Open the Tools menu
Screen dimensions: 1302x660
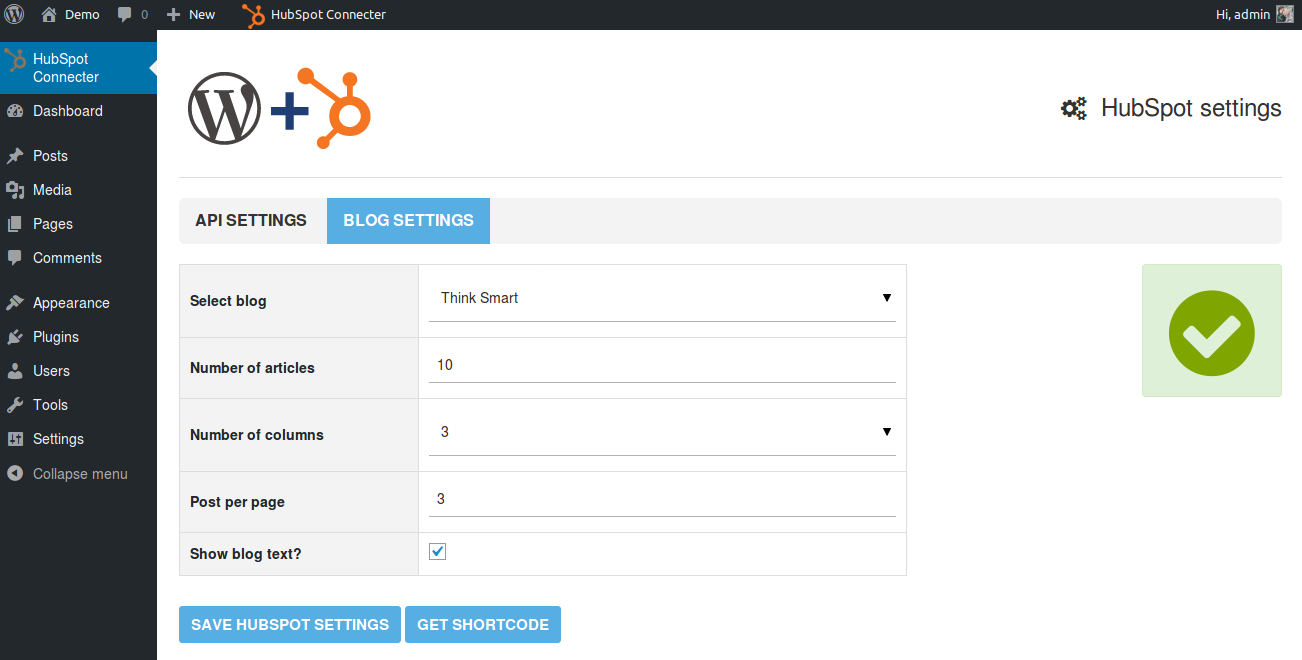coord(78,405)
